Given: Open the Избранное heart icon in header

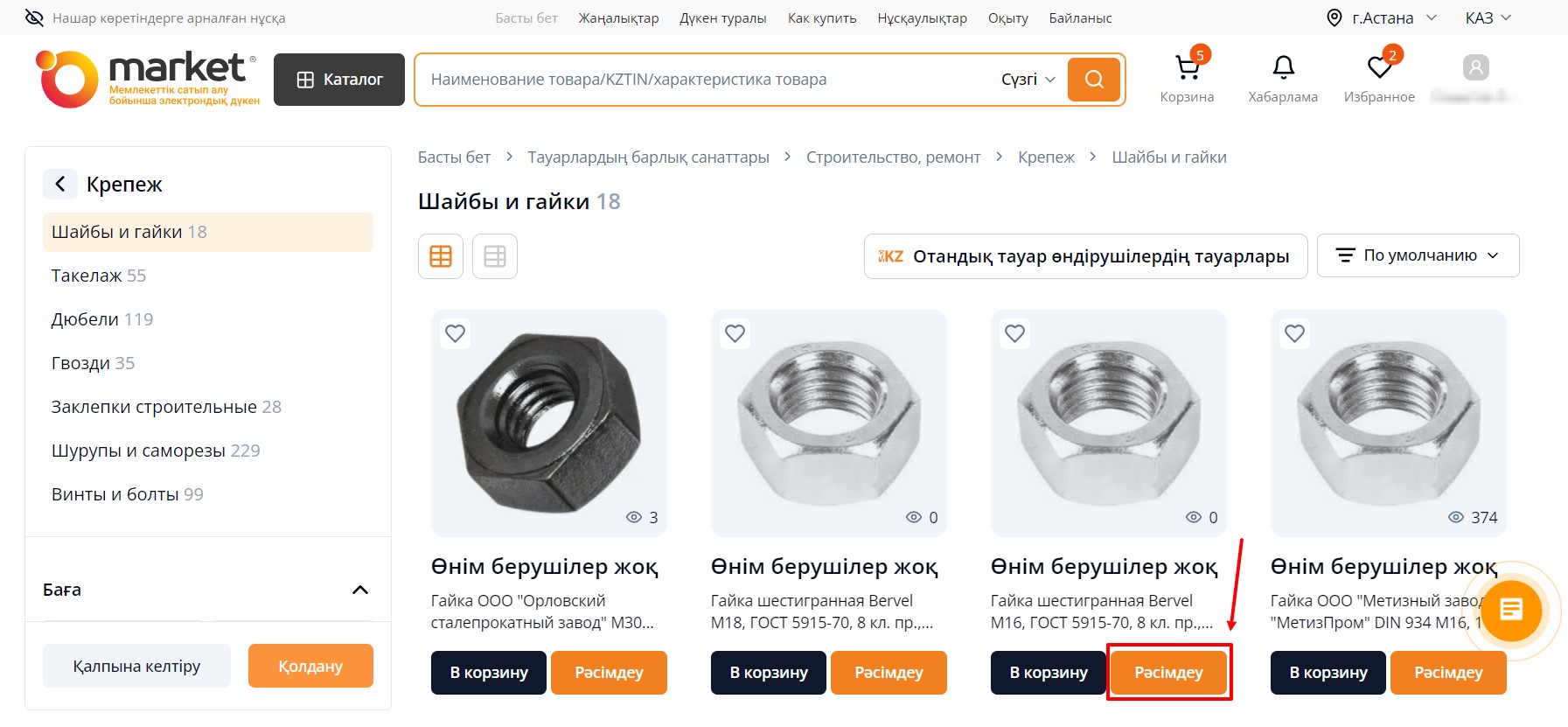Looking at the screenshot, I should tap(1379, 67).
